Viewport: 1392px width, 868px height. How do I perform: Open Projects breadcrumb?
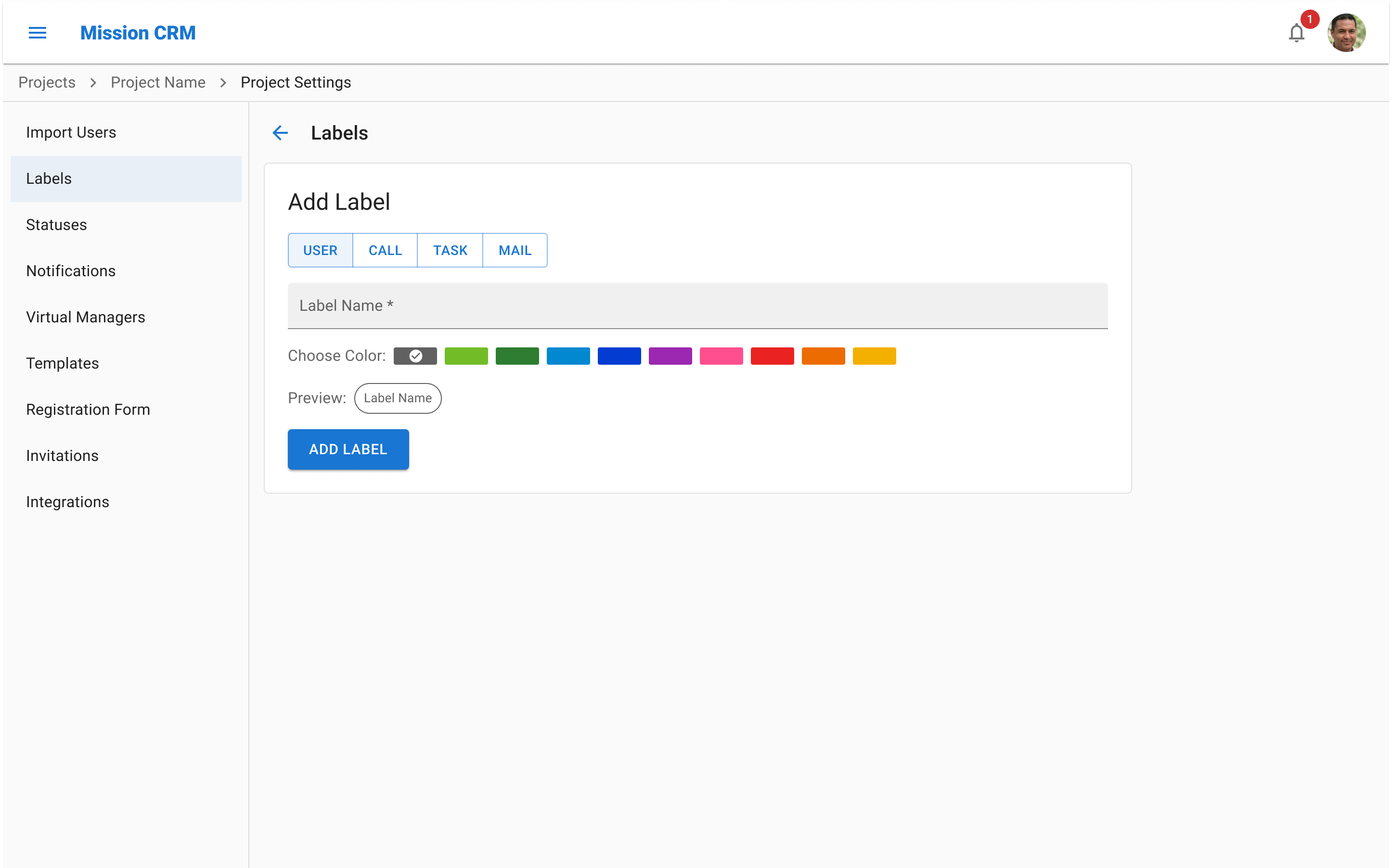(47, 83)
